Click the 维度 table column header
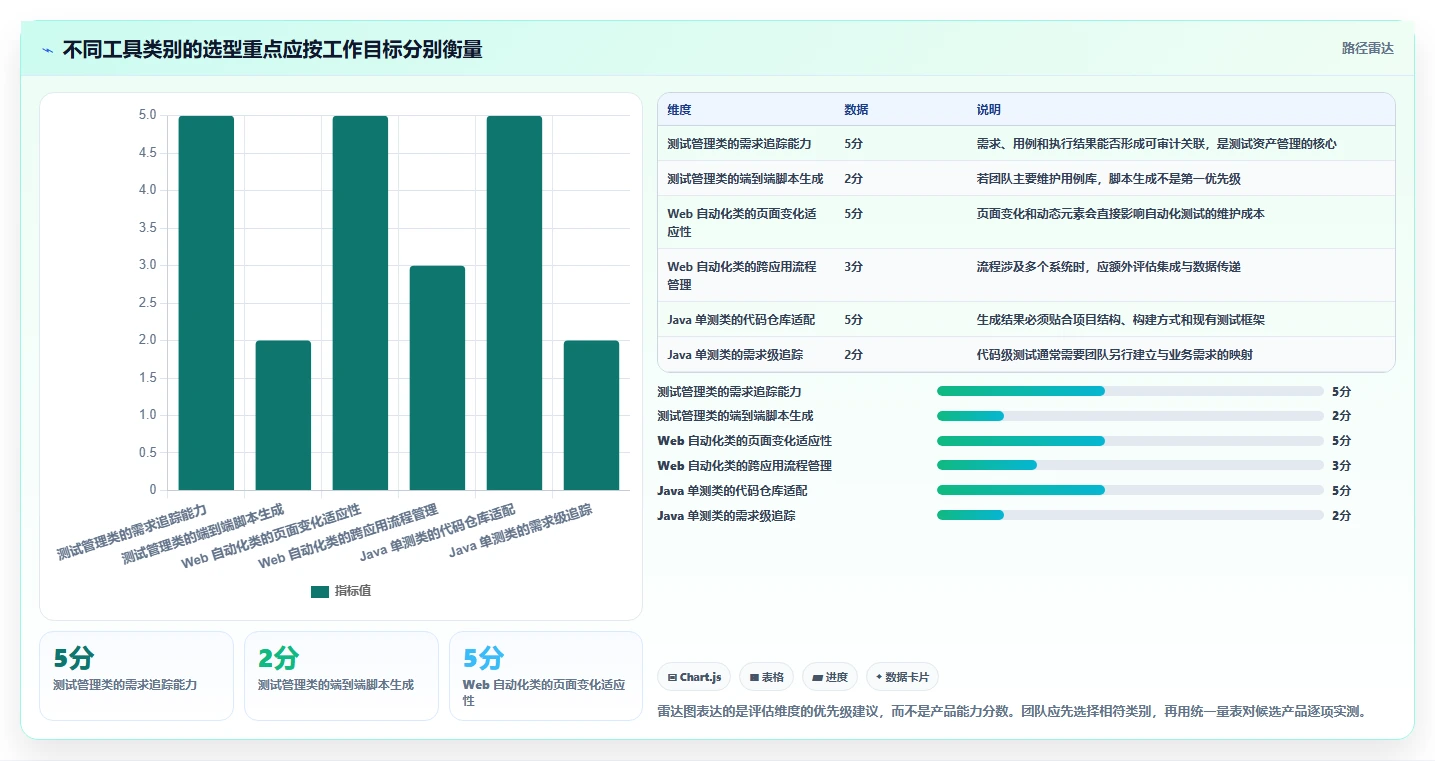The width and height of the screenshot is (1435, 761). point(679,110)
